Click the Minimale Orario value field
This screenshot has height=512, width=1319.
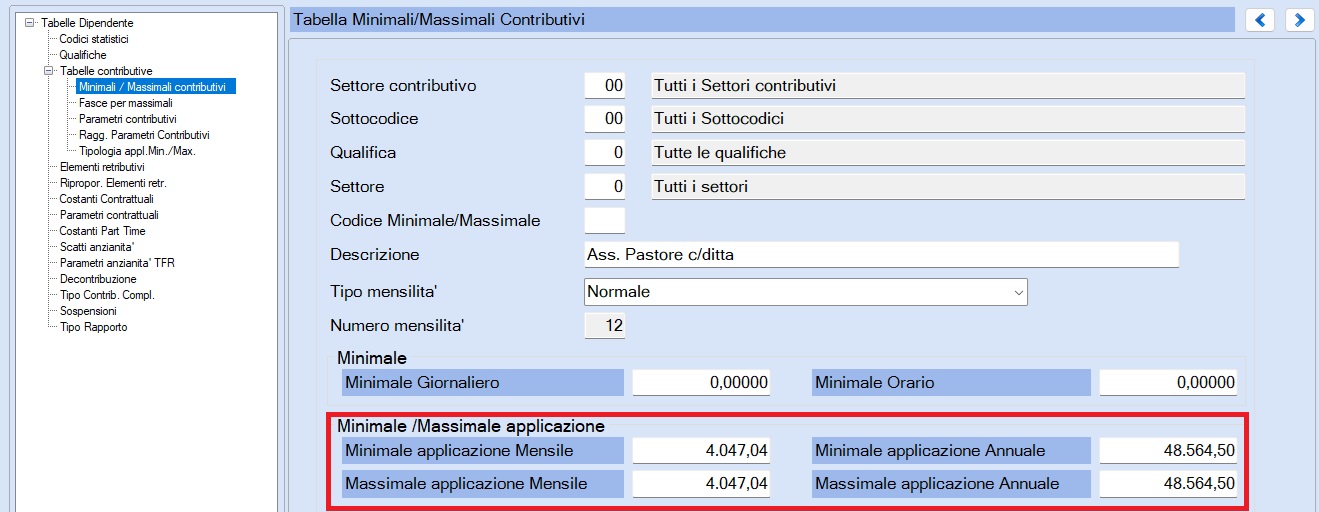click(1168, 382)
